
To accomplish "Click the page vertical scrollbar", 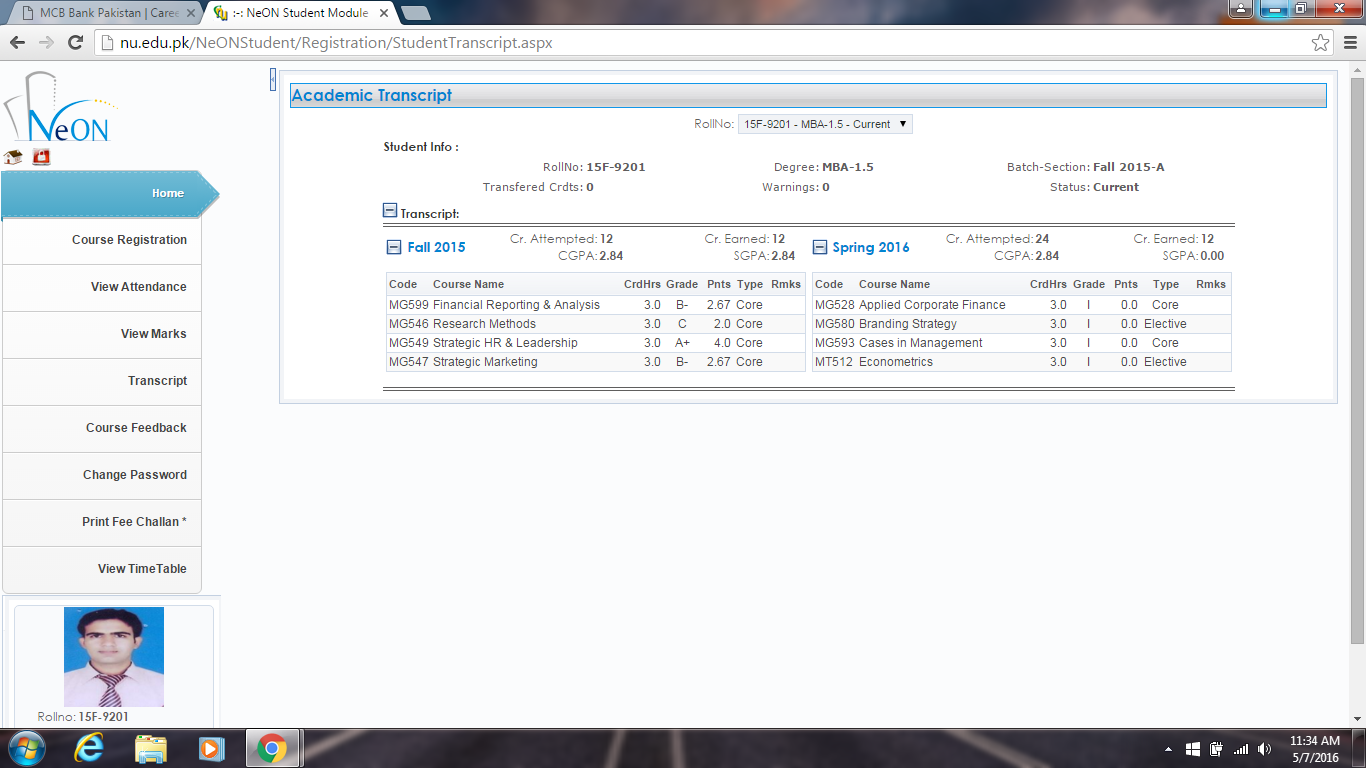I will pos(1356,350).
